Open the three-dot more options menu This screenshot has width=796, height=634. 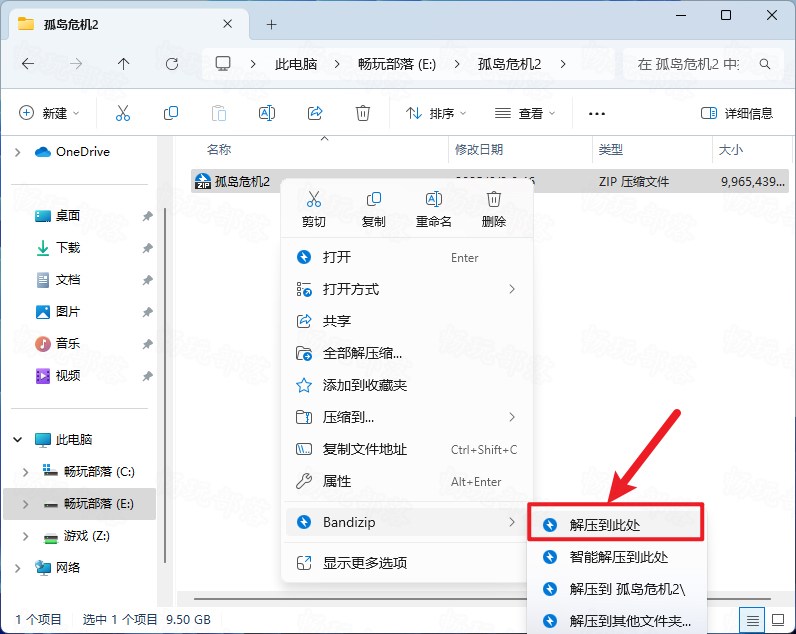pos(596,114)
